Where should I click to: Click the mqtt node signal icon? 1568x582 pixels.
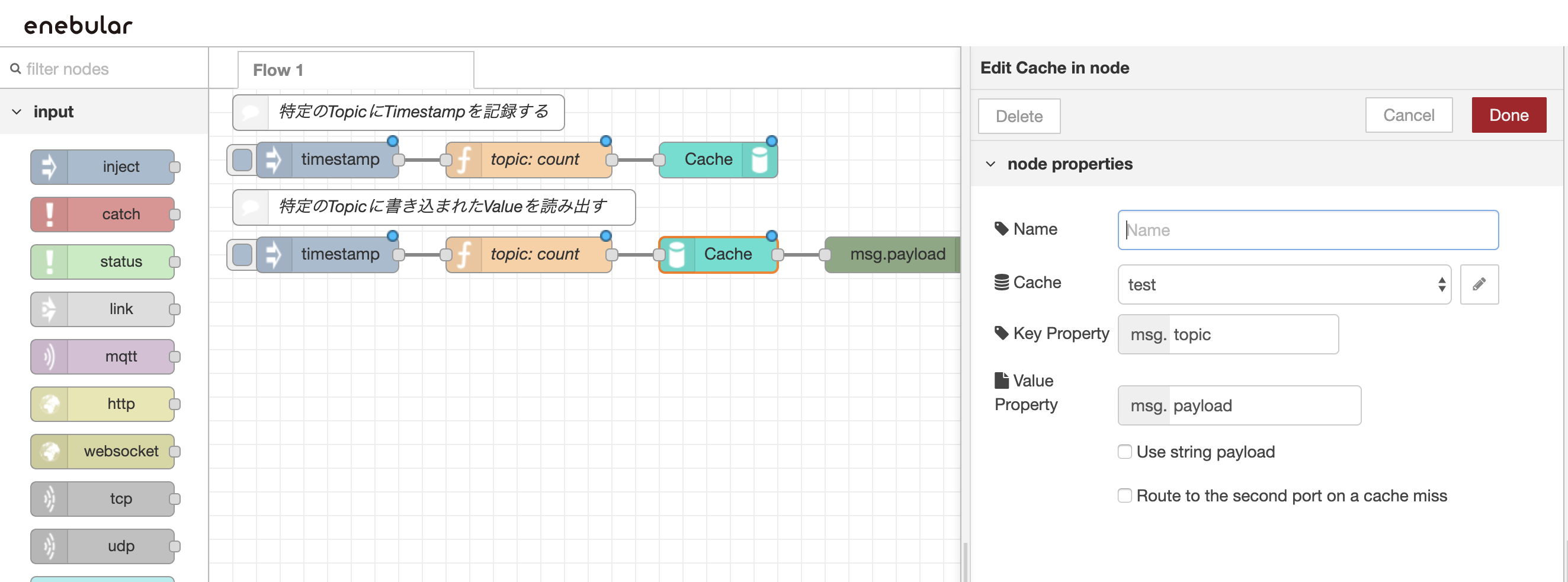(49, 357)
